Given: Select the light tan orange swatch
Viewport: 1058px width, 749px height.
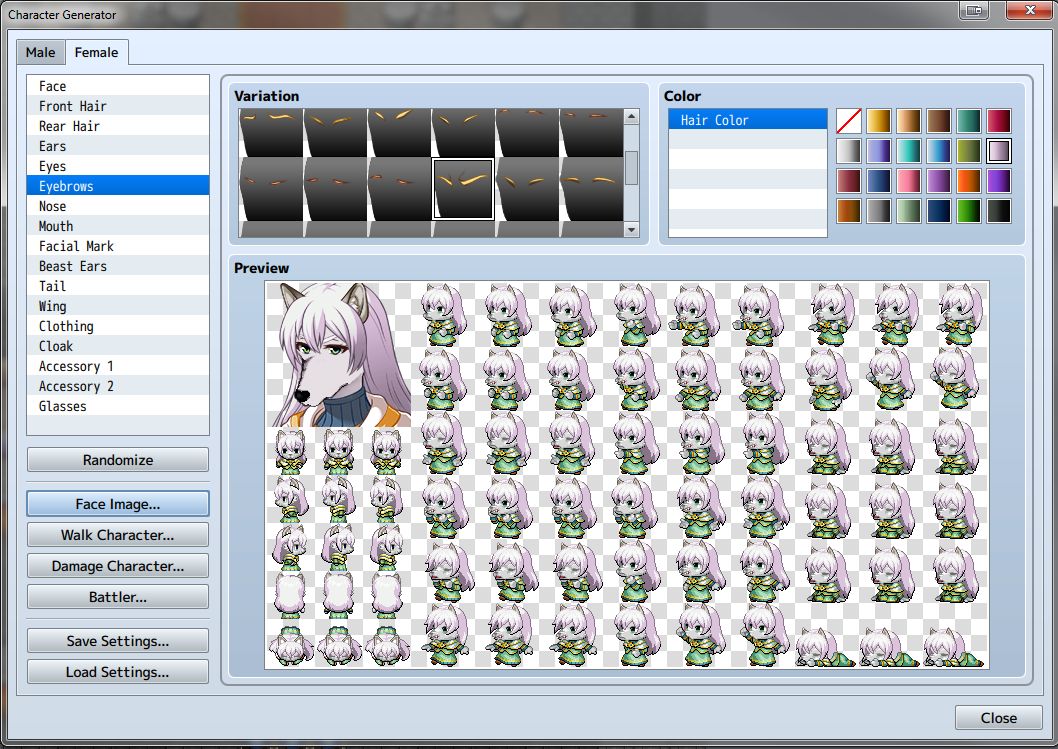Looking at the screenshot, I should tap(909, 121).
